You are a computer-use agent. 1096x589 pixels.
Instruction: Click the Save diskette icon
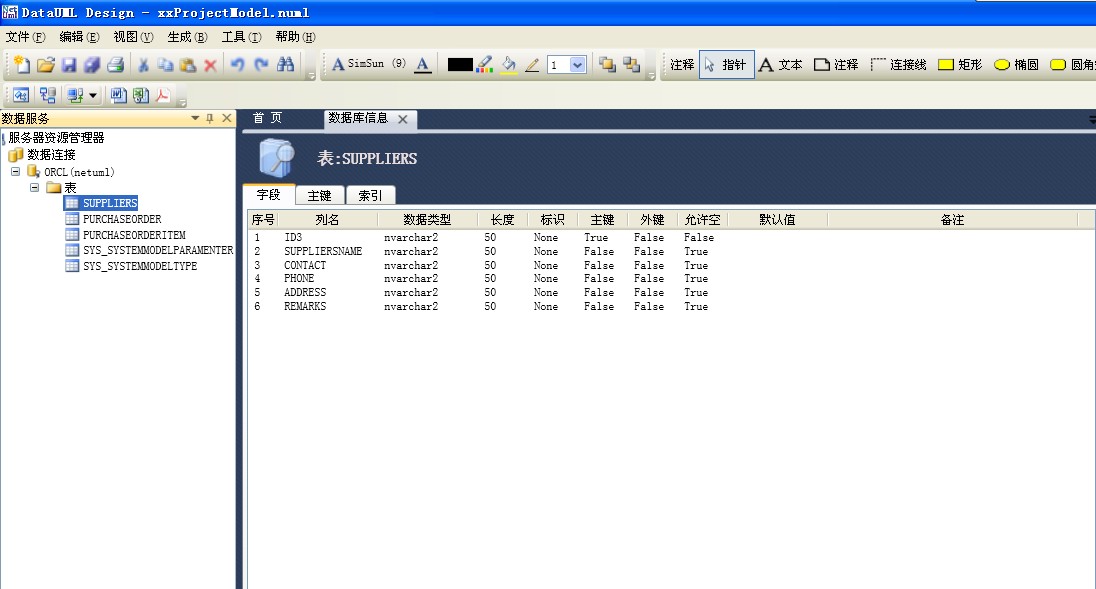pyautogui.click(x=68, y=65)
